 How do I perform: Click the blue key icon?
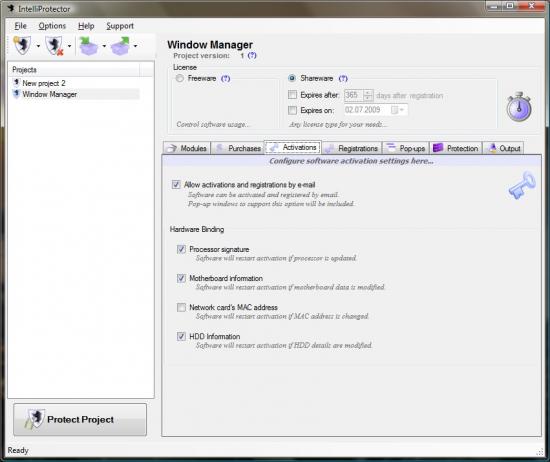[522, 186]
